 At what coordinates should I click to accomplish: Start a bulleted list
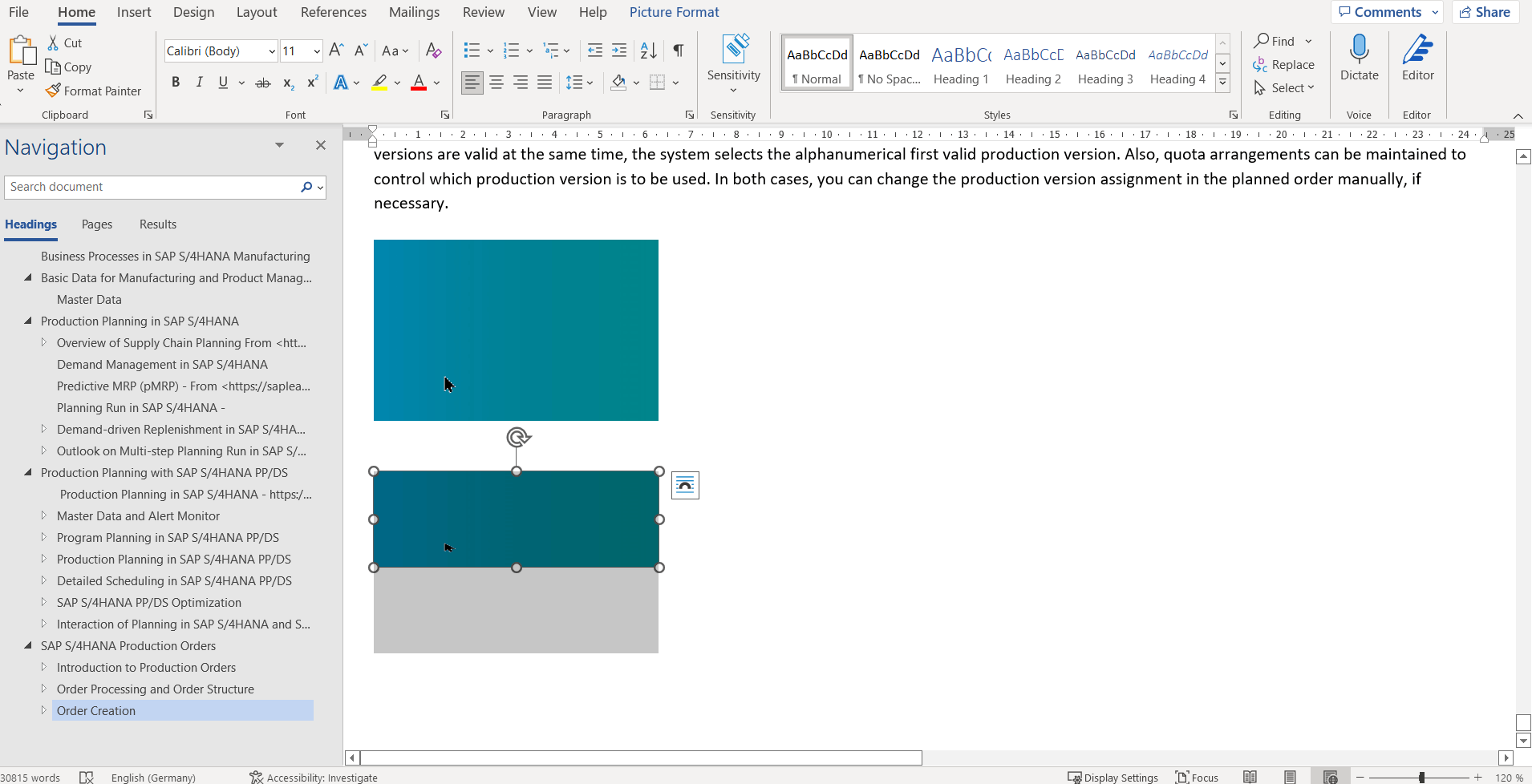coord(472,51)
